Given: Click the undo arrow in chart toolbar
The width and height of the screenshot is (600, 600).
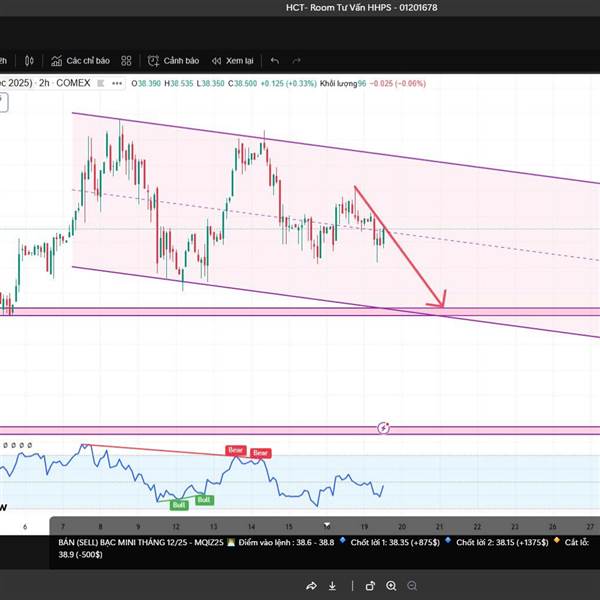Looking at the screenshot, I should [x=275, y=61].
